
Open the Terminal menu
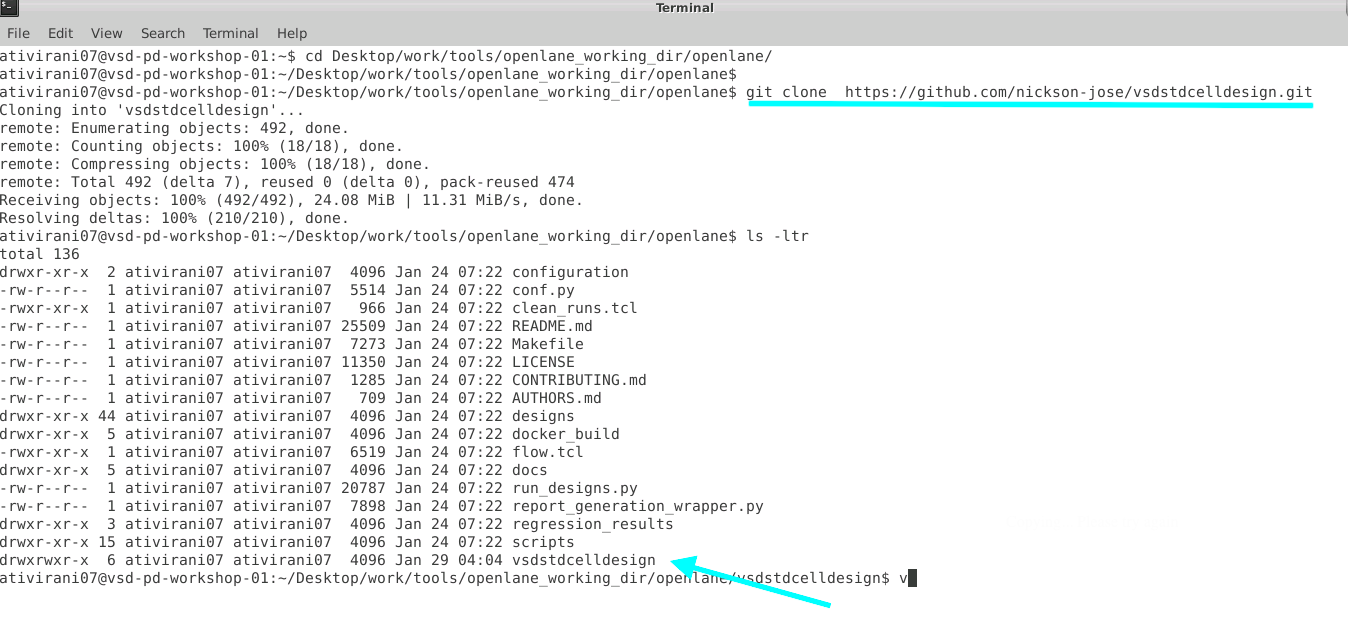tap(230, 32)
